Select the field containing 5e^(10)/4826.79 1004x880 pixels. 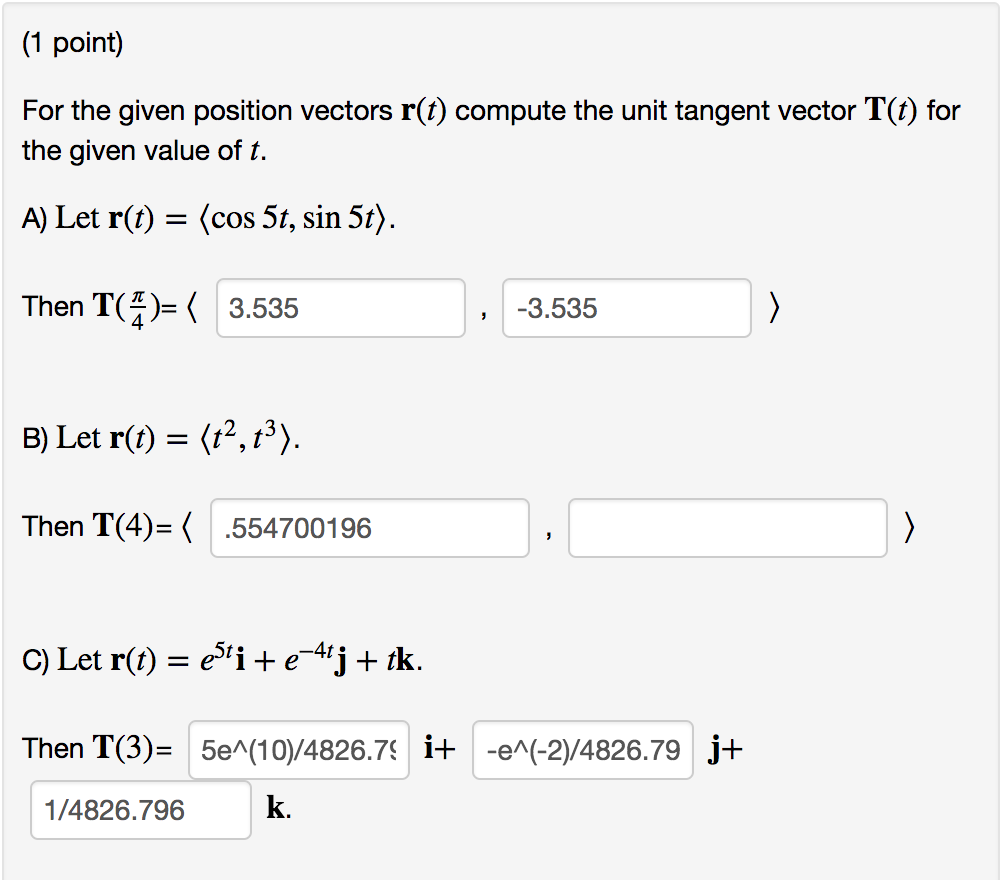[x=298, y=749]
